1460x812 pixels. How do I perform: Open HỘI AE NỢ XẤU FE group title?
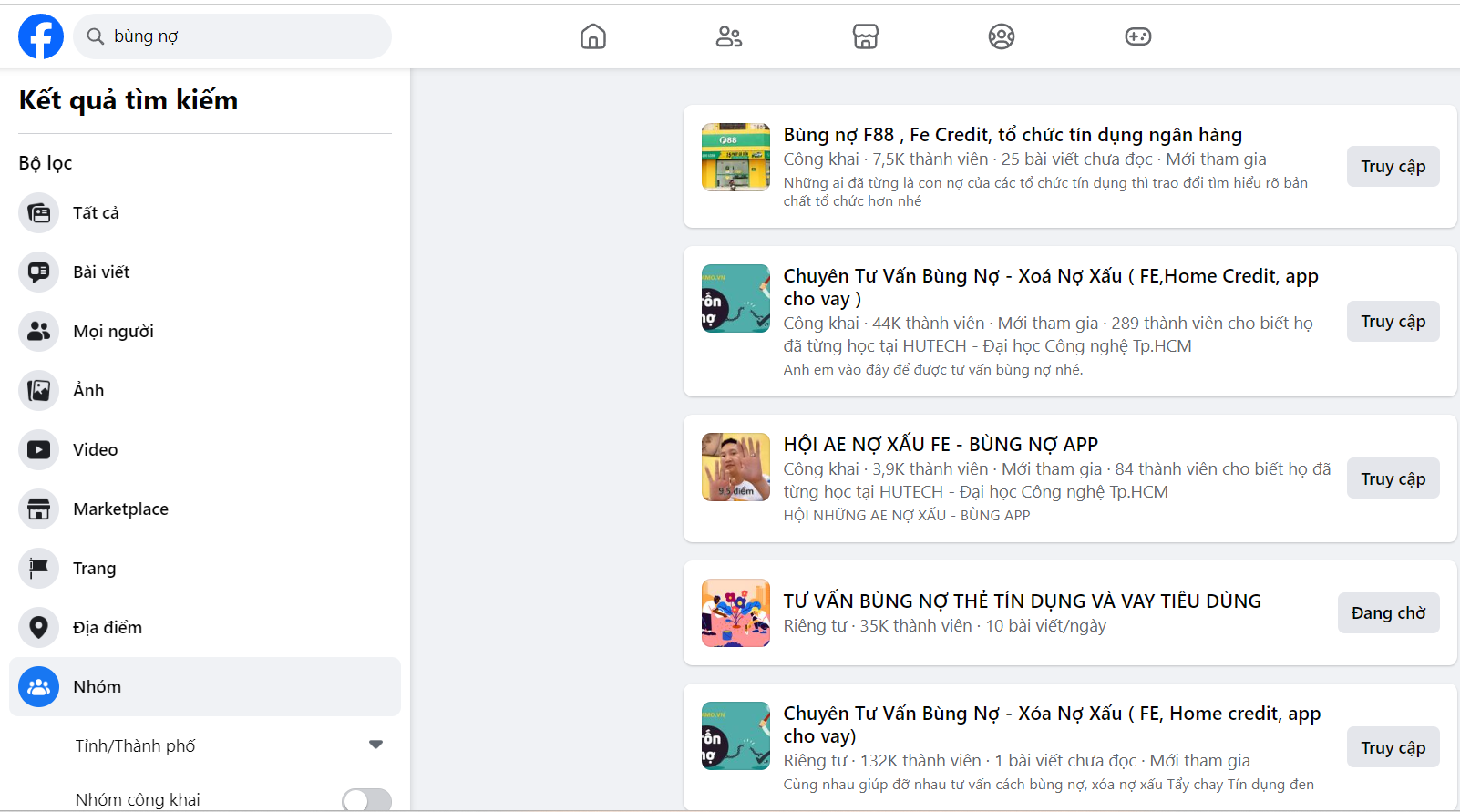click(941, 445)
